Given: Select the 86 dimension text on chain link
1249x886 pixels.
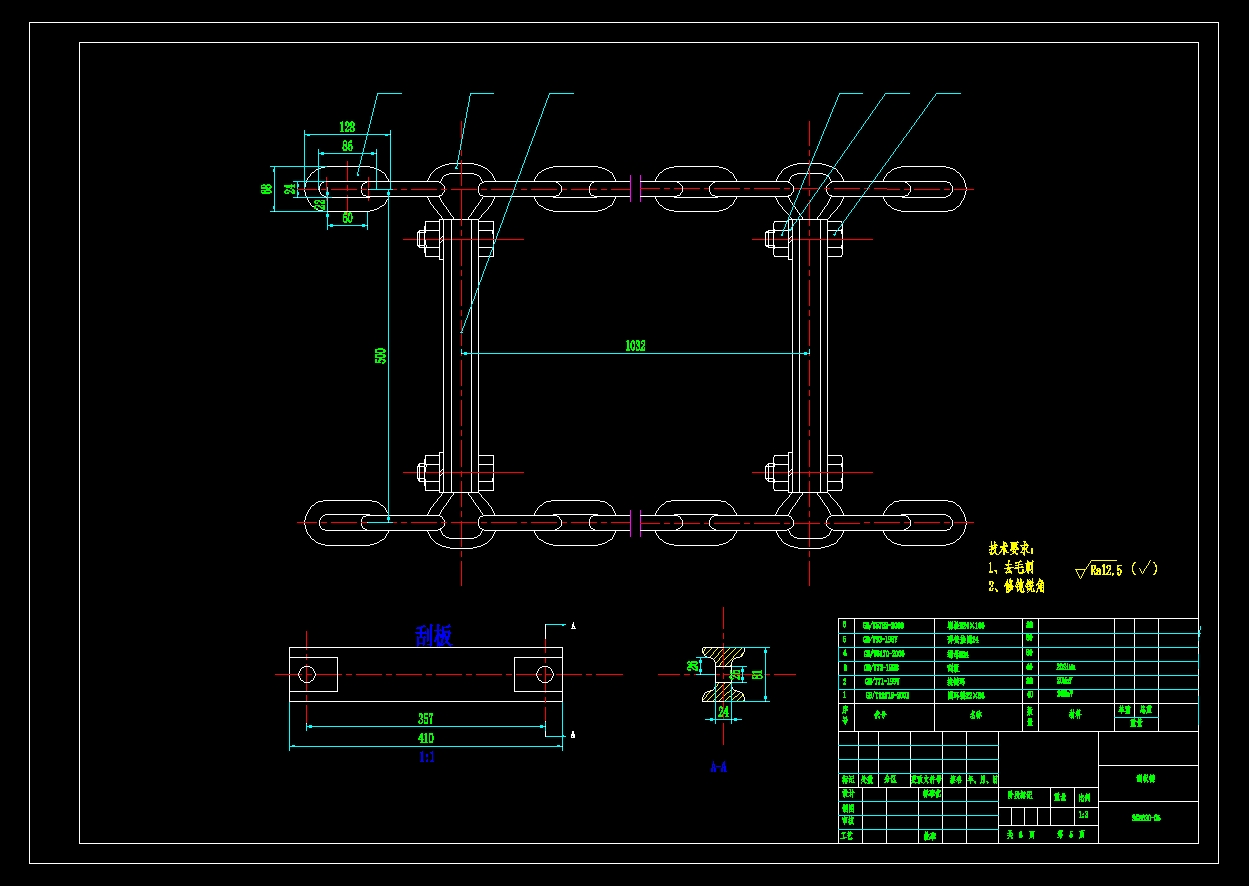Looking at the screenshot, I should [347, 146].
